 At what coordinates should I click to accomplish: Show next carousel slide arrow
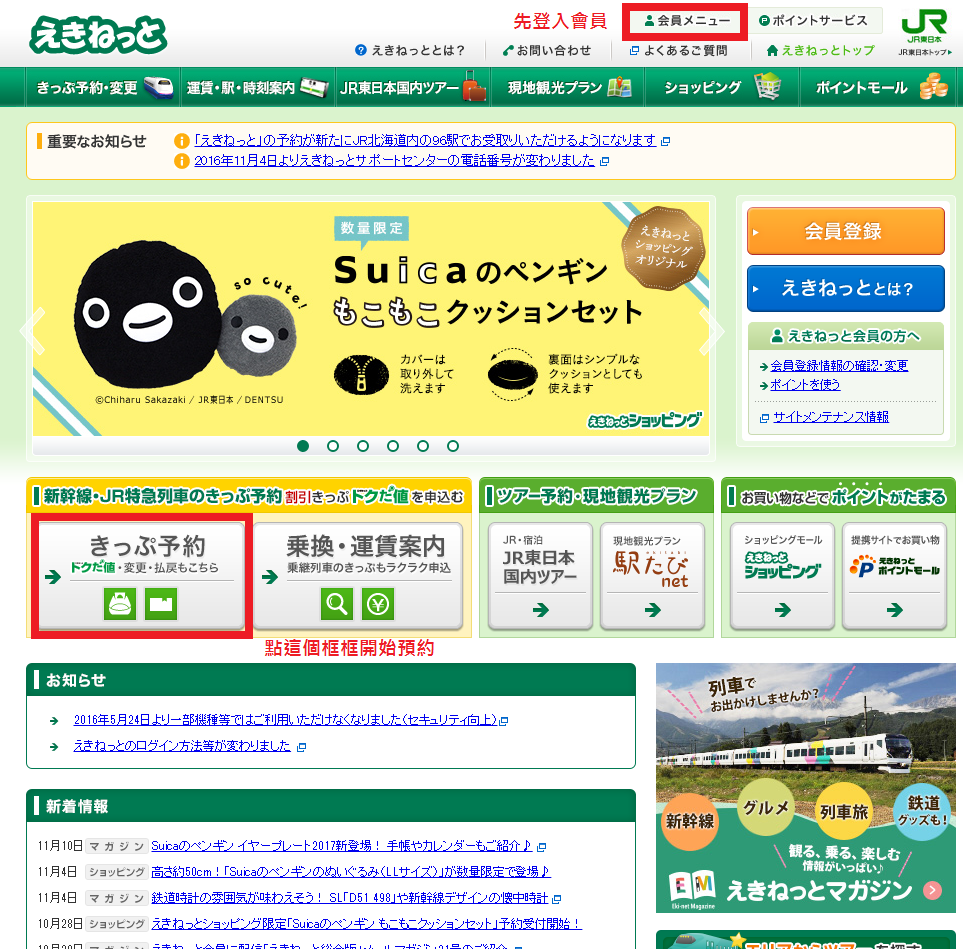(x=711, y=330)
